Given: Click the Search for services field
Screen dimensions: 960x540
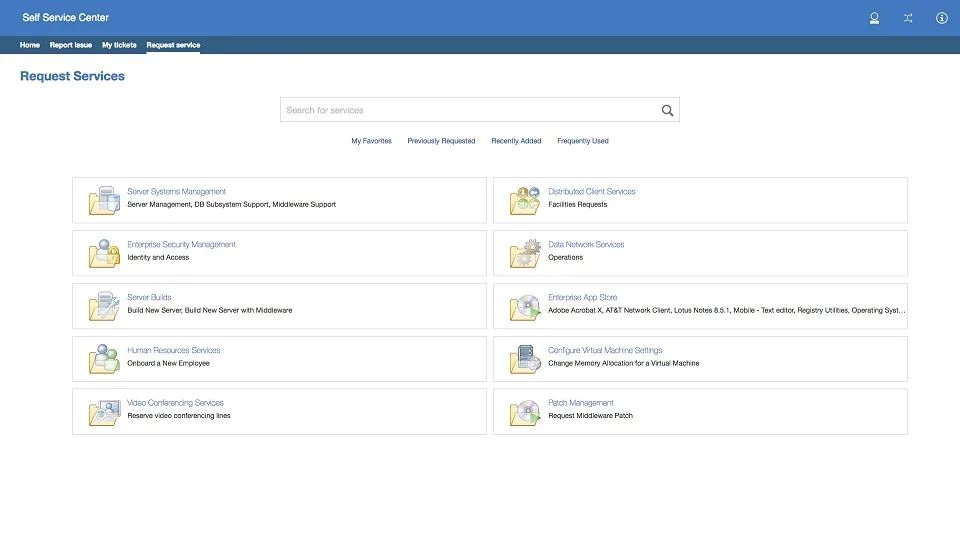Looking at the screenshot, I should [x=468, y=110].
